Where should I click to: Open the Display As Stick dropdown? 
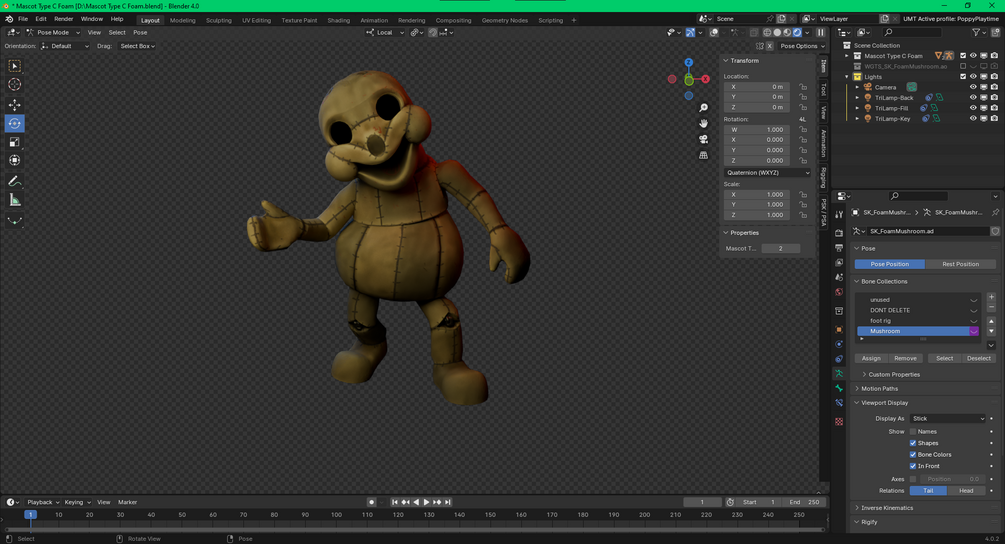coord(947,419)
